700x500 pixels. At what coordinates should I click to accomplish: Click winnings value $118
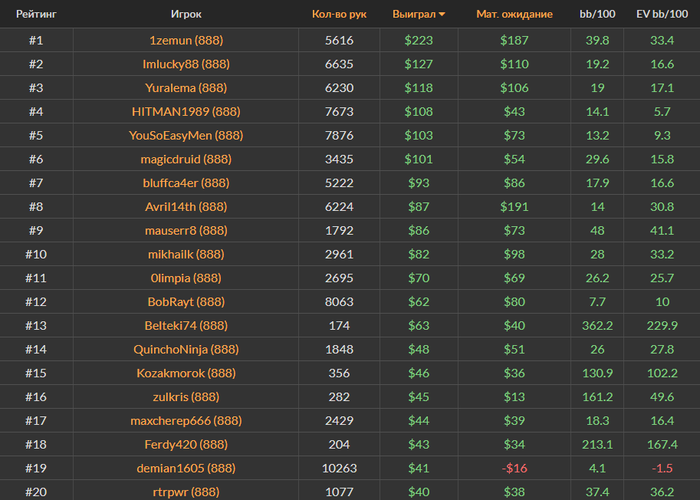(x=419, y=88)
